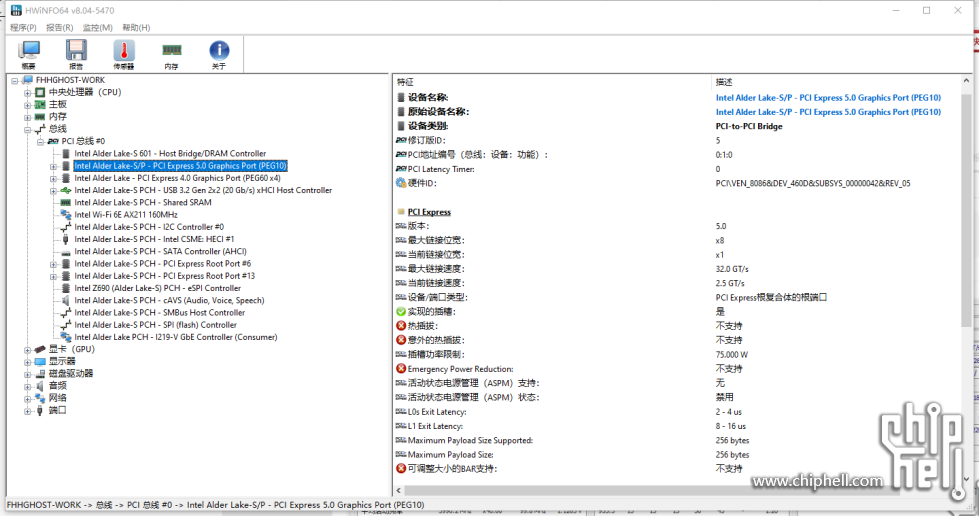Select Intel CSME: HECI #1 entry

click(x=154, y=239)
